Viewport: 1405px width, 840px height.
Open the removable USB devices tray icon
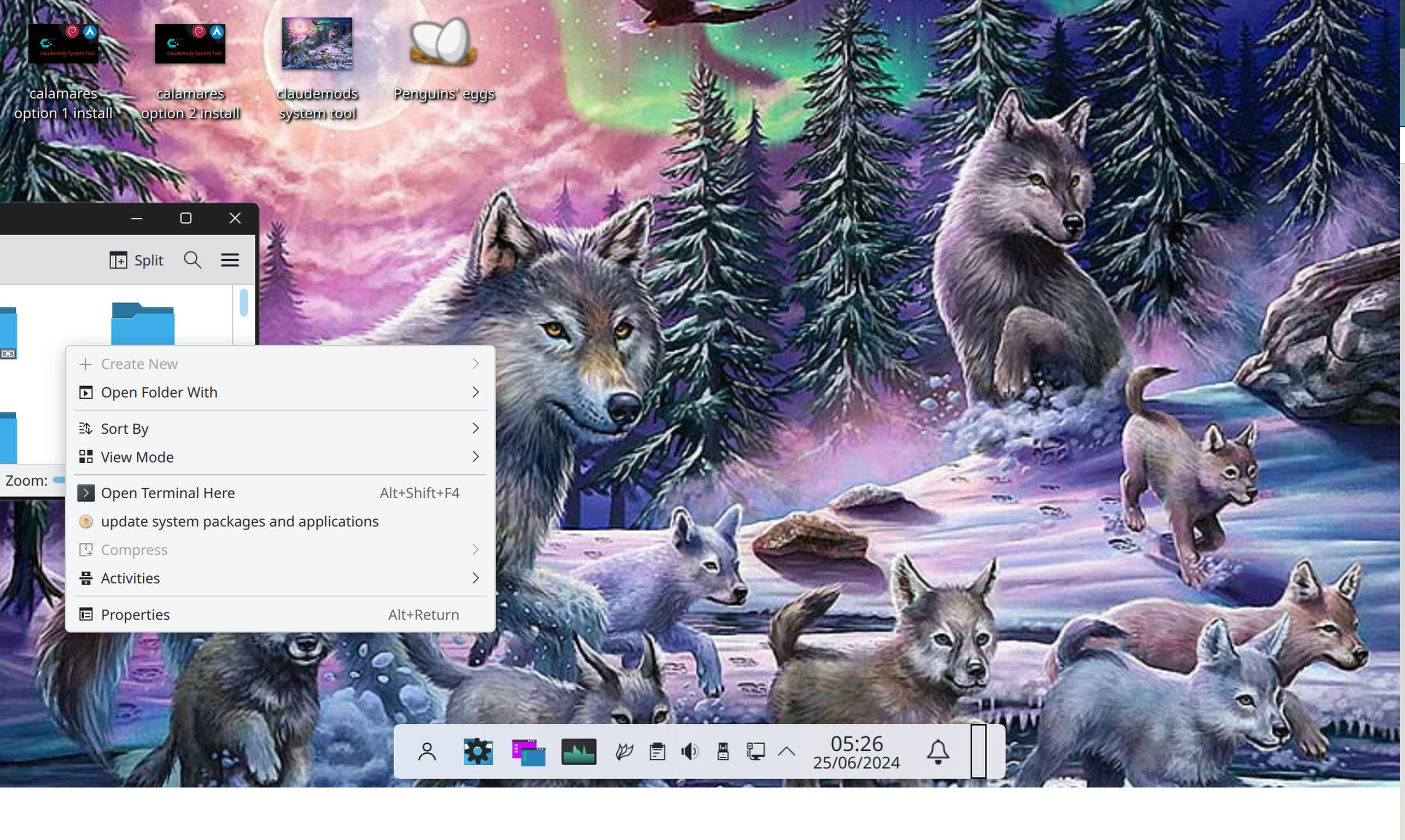tap(723, 752)
